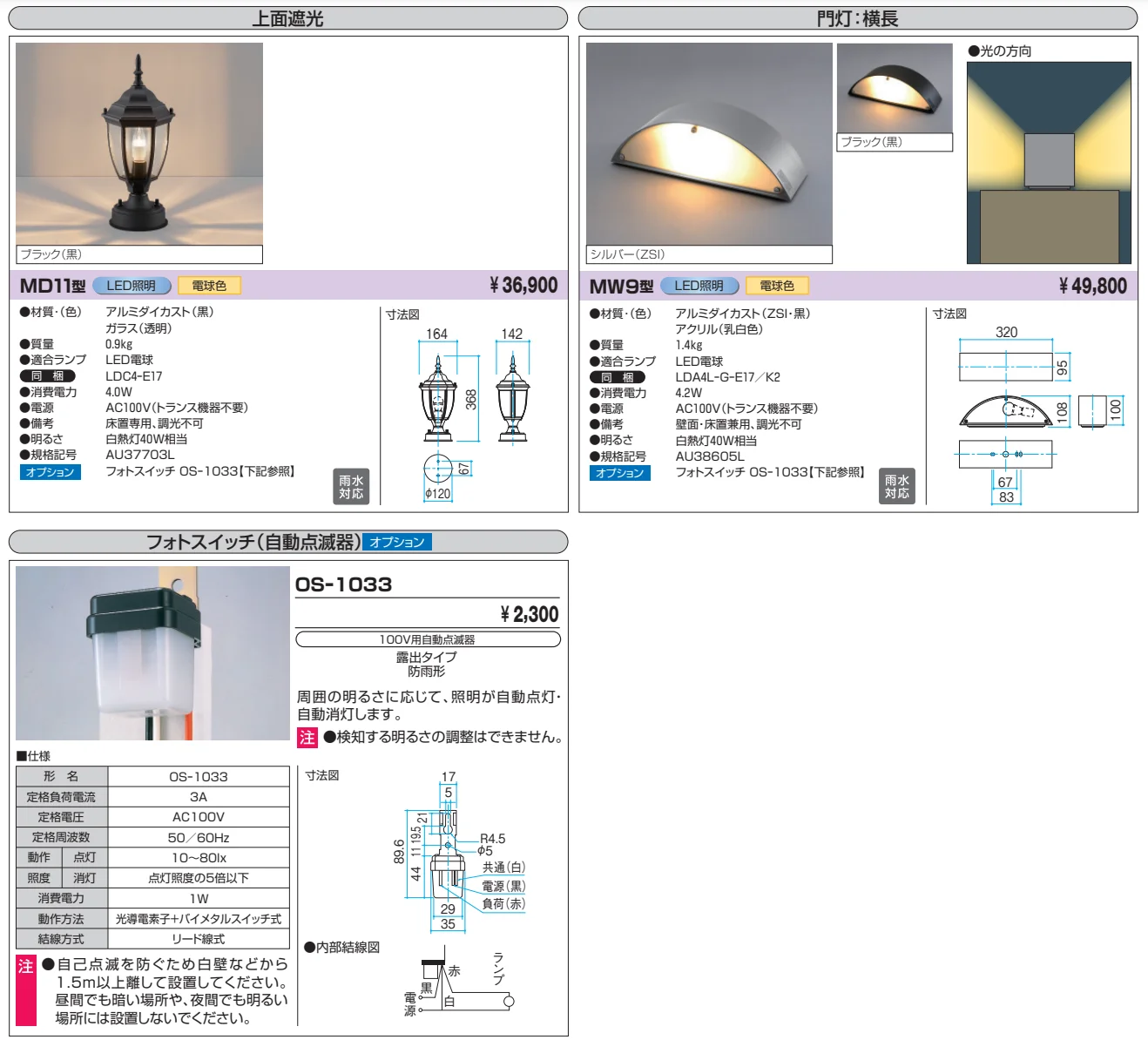Click the OS-1033 photo switch product photo
This screenshot has width=1148, height=1040.
coord(152,653)
